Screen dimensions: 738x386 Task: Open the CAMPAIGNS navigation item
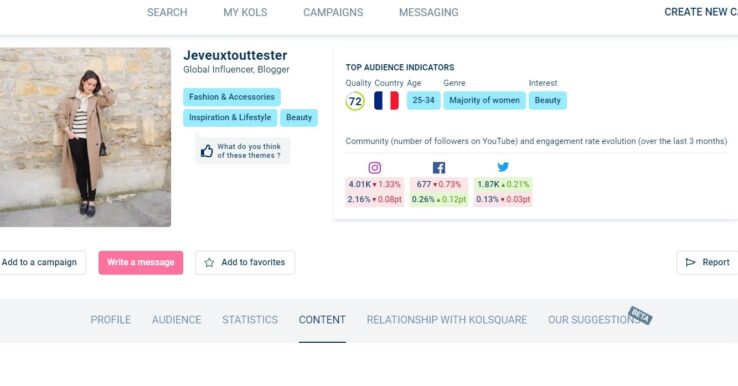tap(333, 12)
